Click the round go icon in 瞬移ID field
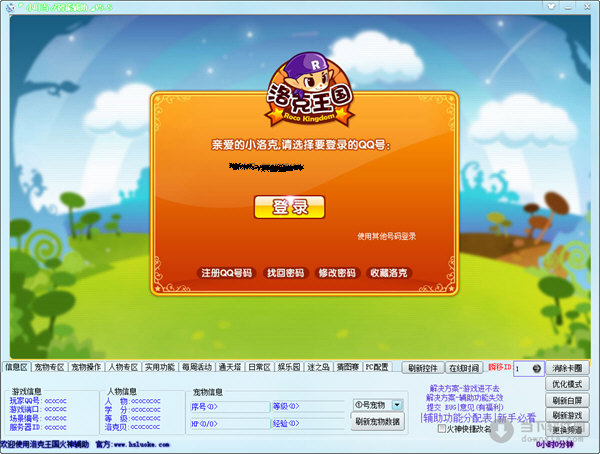The image size is (600, 454). tap(536, 369)
